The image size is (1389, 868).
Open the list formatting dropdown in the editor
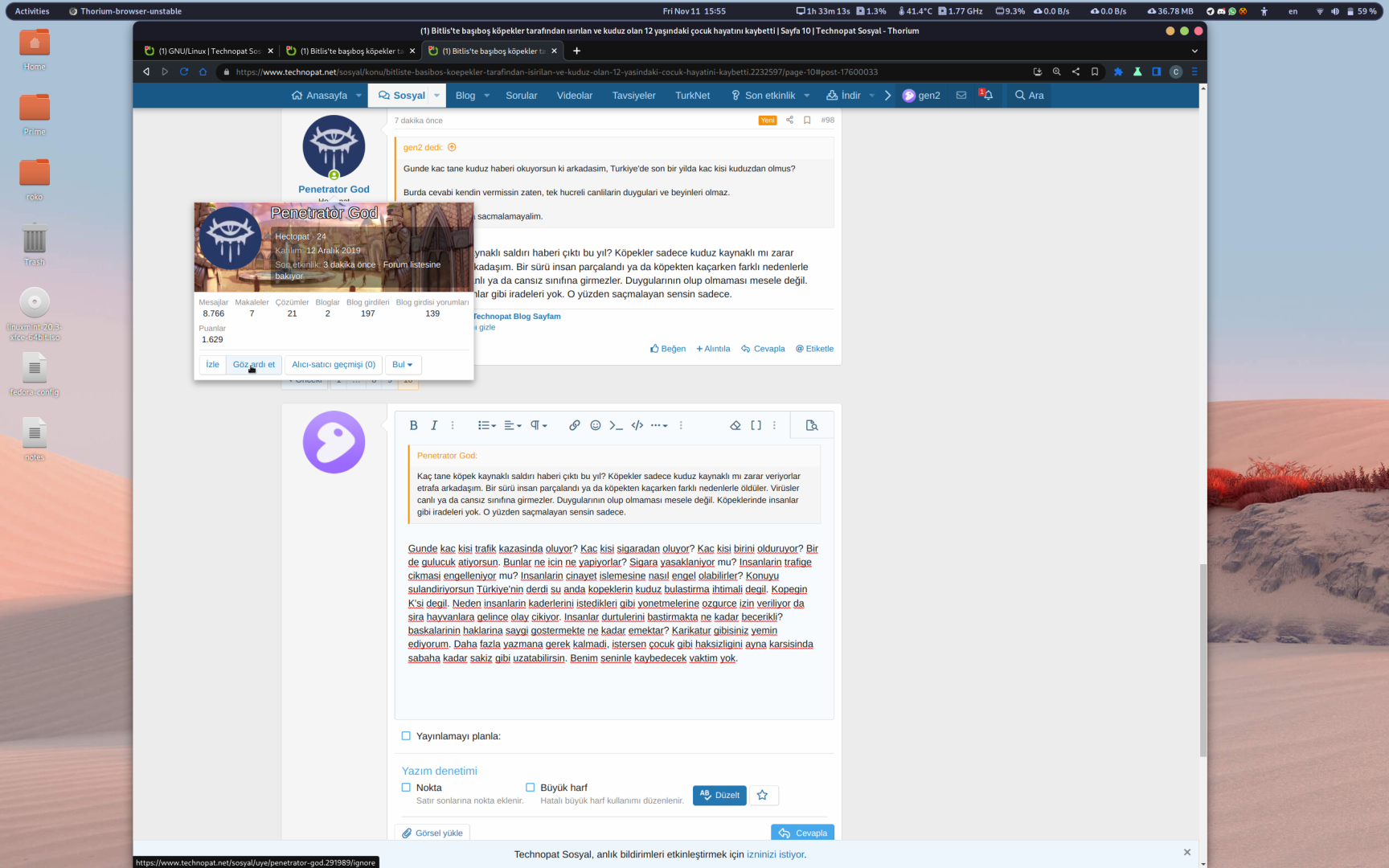pos(486,426)
